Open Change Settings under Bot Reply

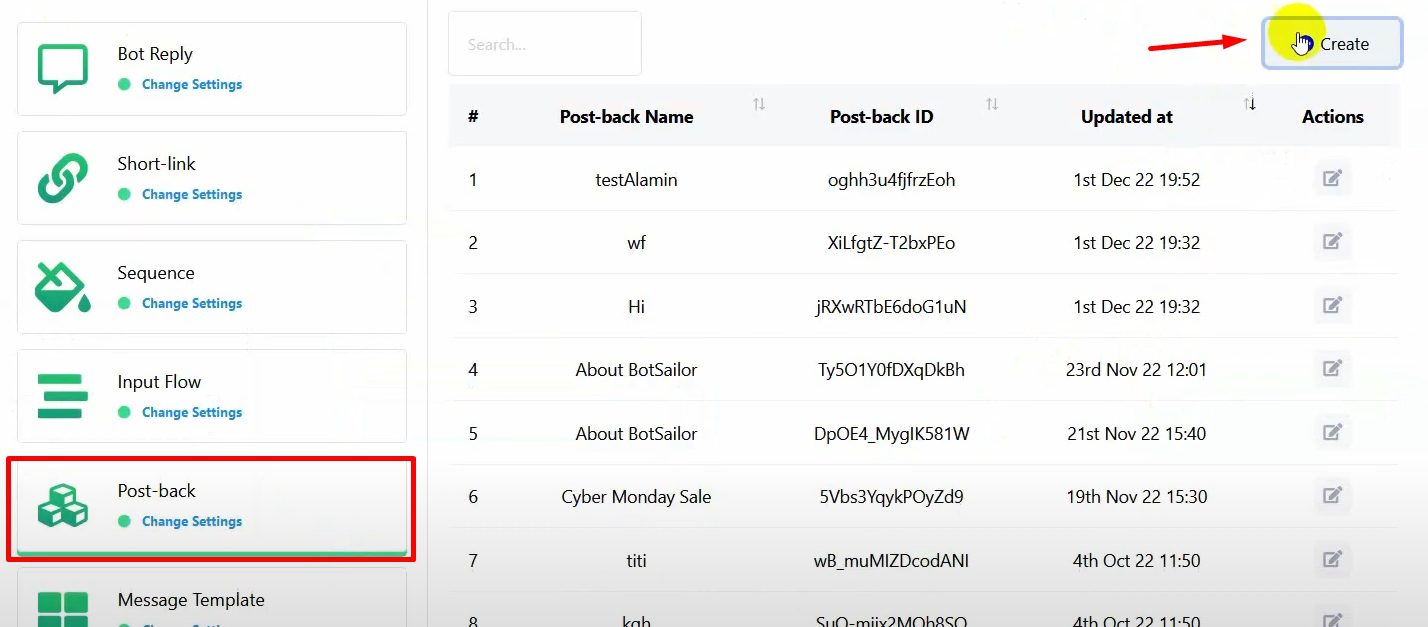click(192, 85)
